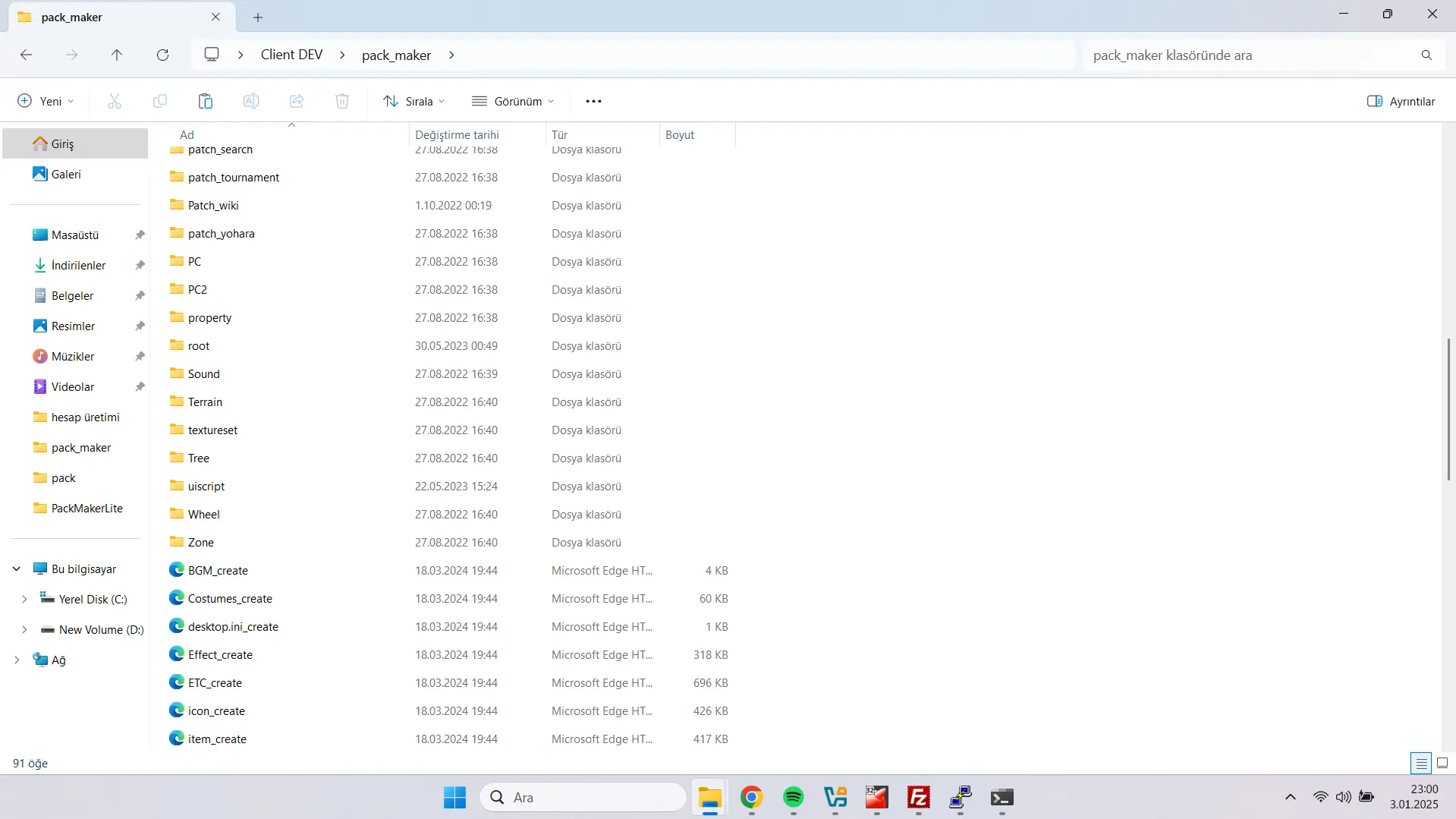The height and width of the screenshot is (819, 1456).
Task: Open the terminal icon in taskbar
Action: (x=1002, y=797)
